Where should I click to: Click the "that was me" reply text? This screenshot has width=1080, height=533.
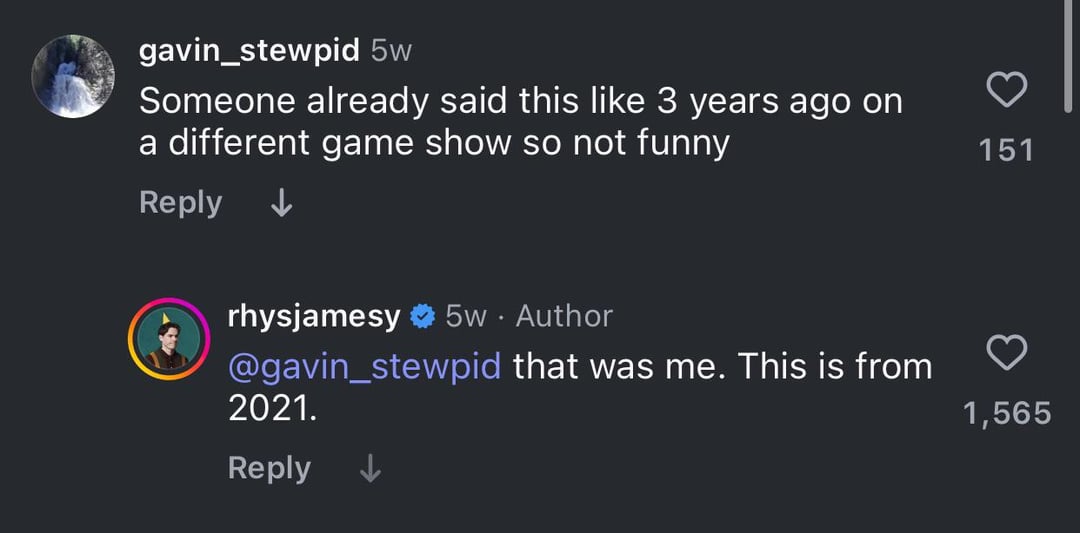pos(720,366)
